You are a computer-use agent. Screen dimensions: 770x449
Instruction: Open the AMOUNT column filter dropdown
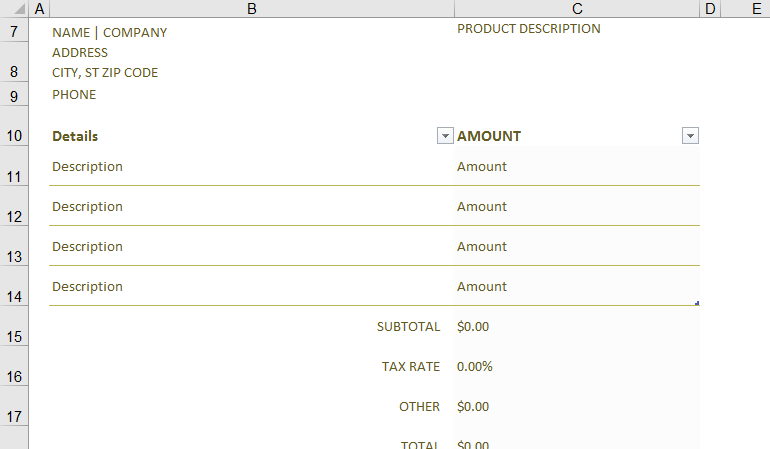click(689, 136)
